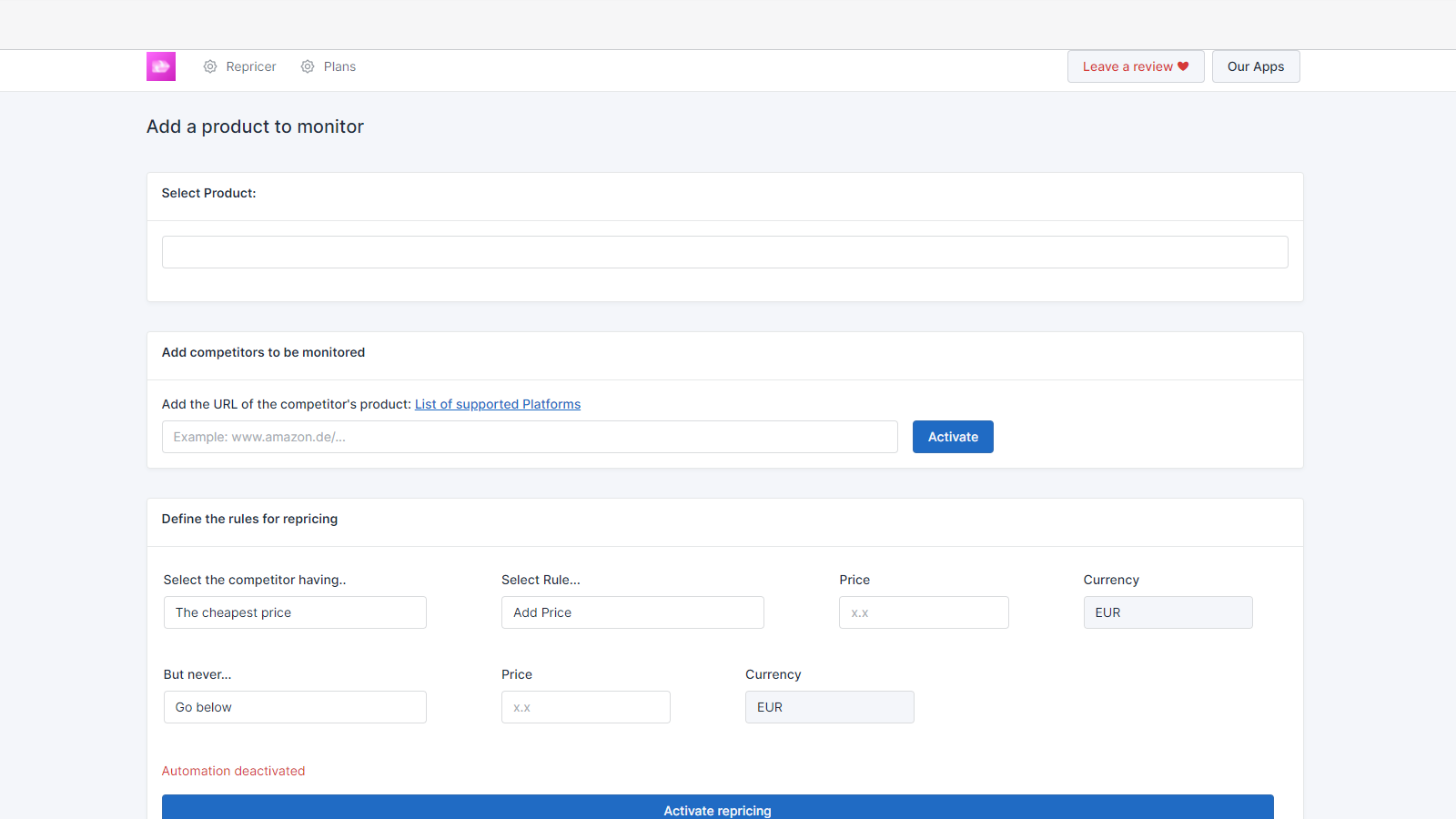Click the gear icon beside Plans
Screen dimensions: 1456x819
coord(308,66)
